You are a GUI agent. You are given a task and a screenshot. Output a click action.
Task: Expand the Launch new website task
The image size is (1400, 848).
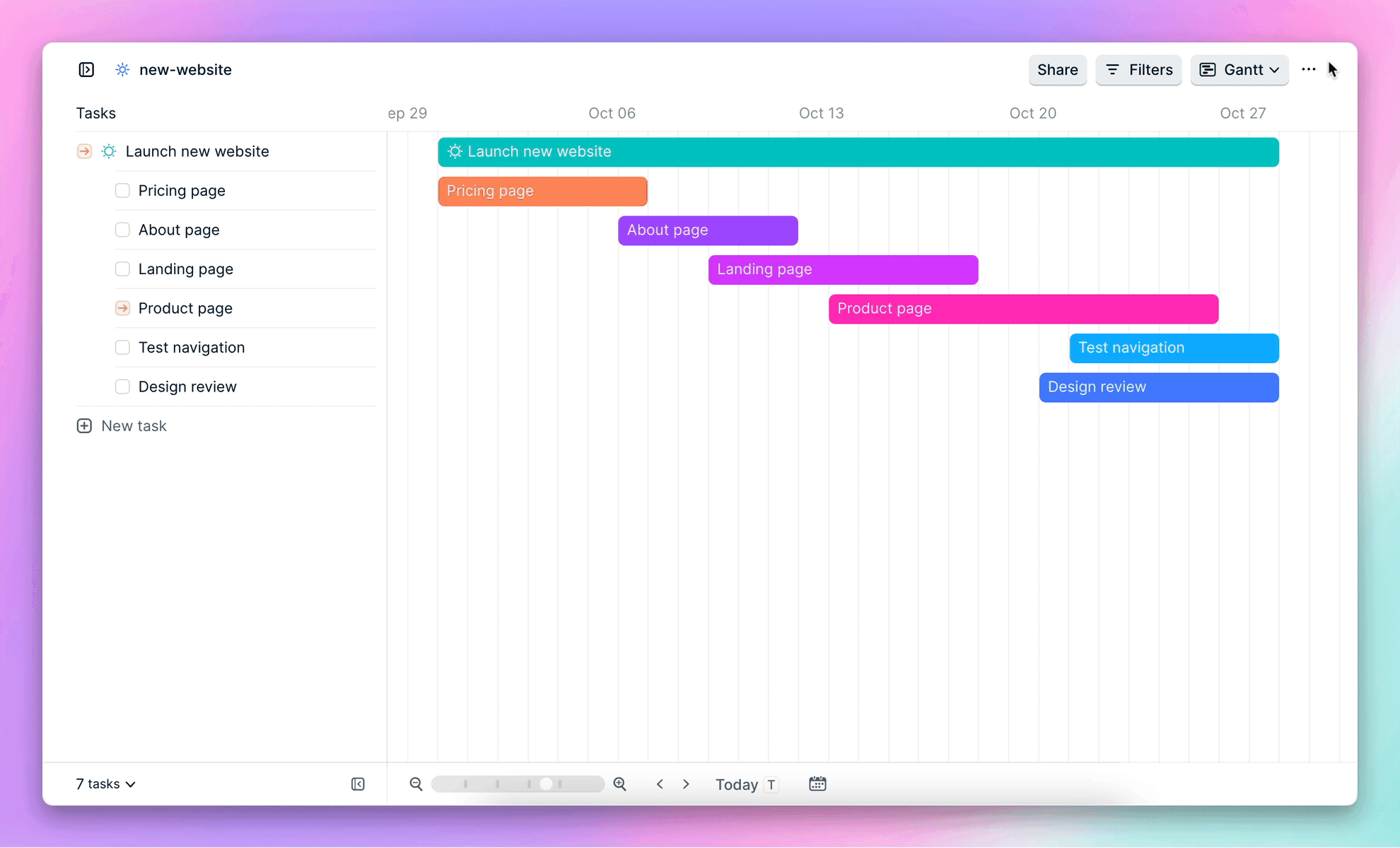[85, 151]
